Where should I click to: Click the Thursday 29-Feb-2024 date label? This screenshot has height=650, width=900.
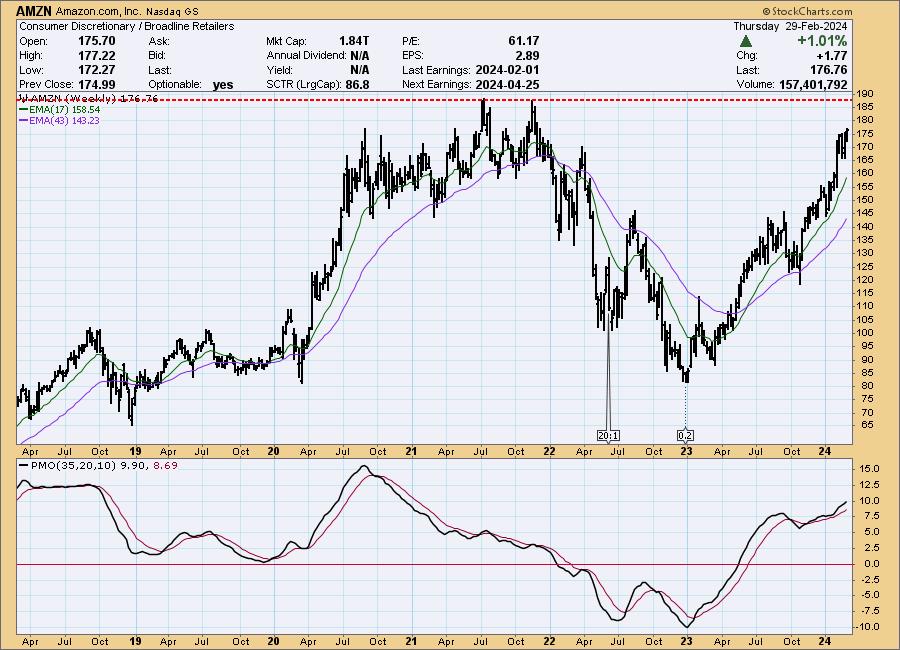pyautogui.click(x=790, y=25)
